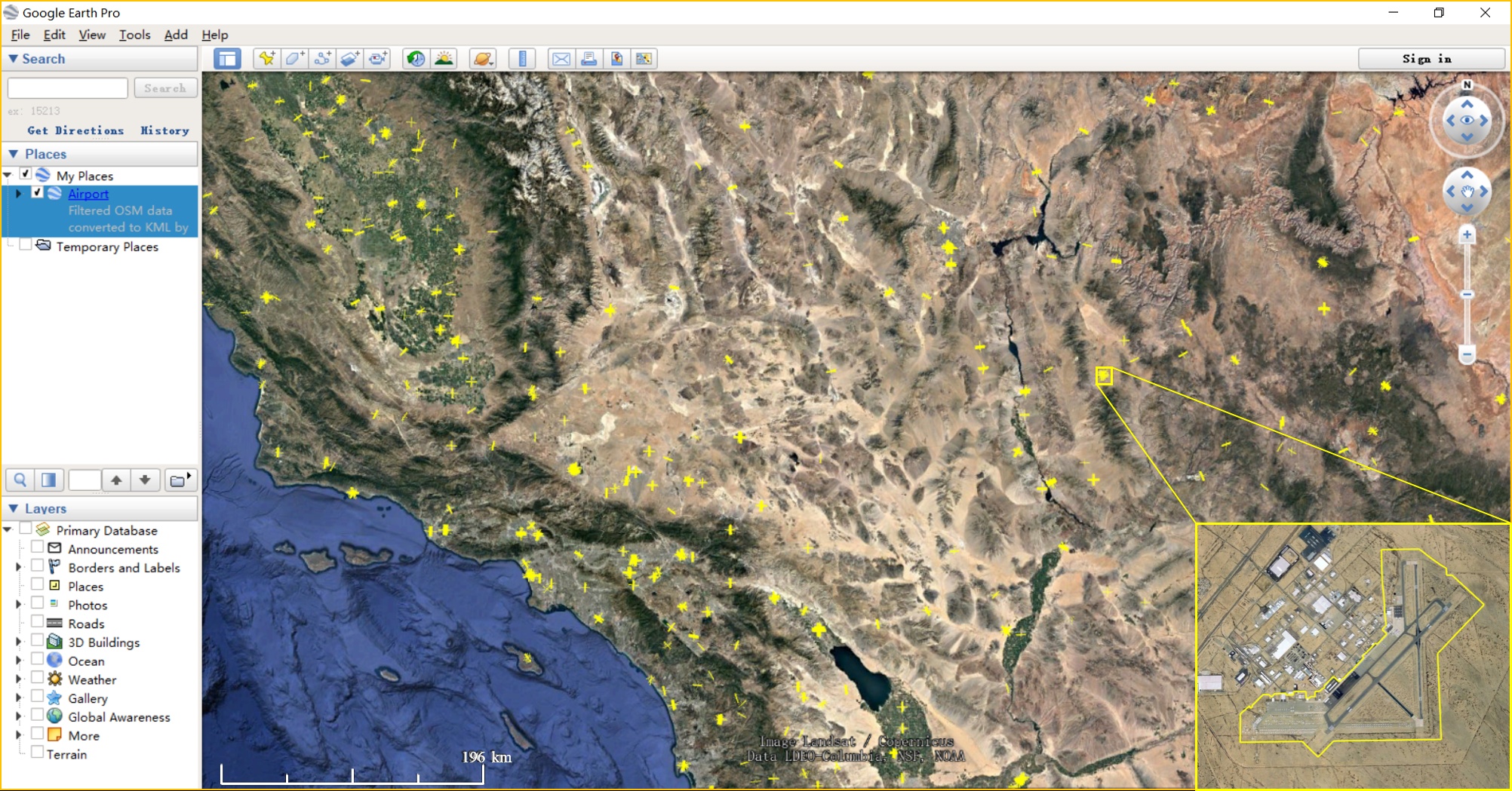Open the Tools menu

point(134,35)
